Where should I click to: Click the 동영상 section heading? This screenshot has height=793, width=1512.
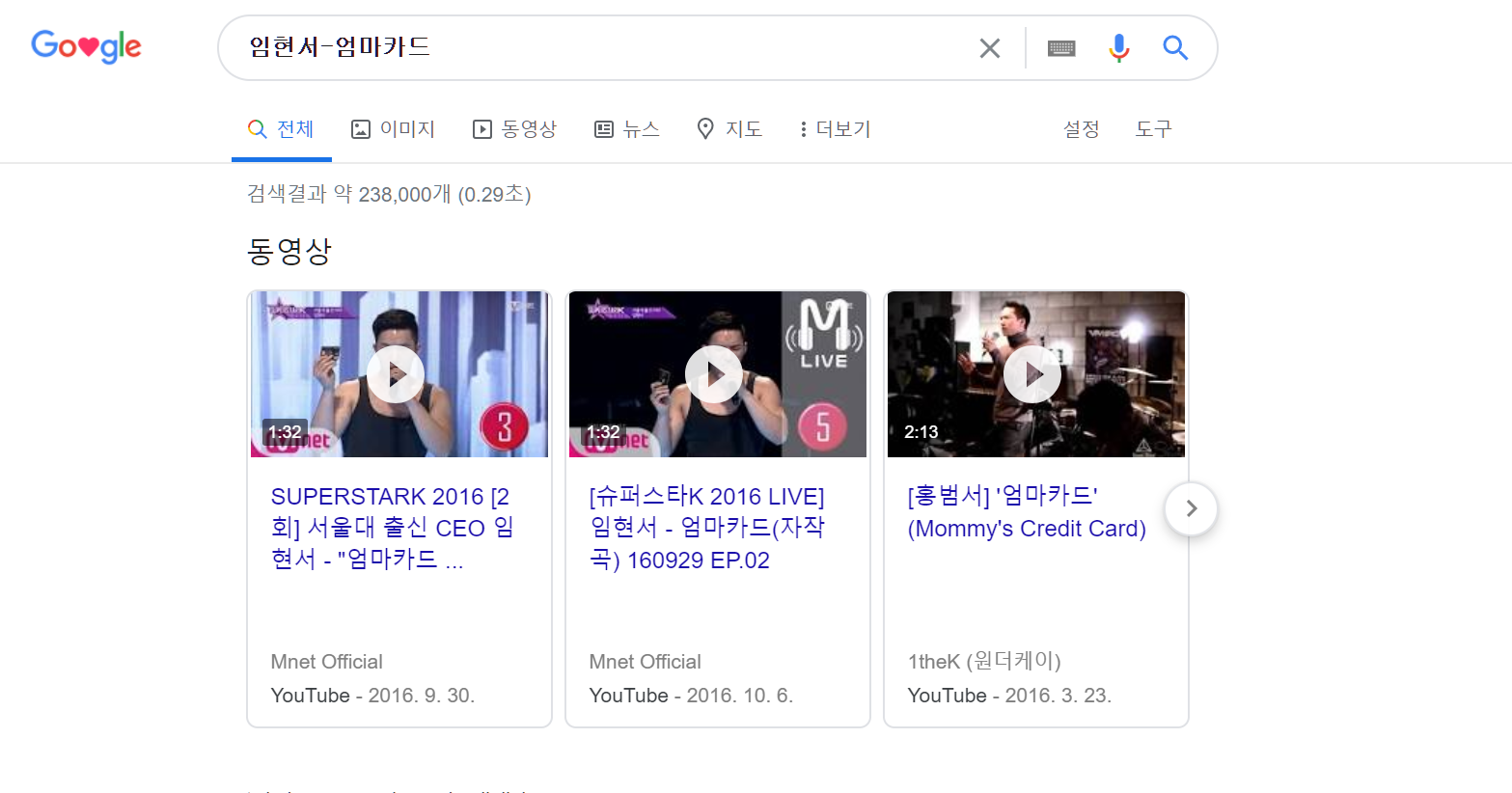[x=289, y=251]
